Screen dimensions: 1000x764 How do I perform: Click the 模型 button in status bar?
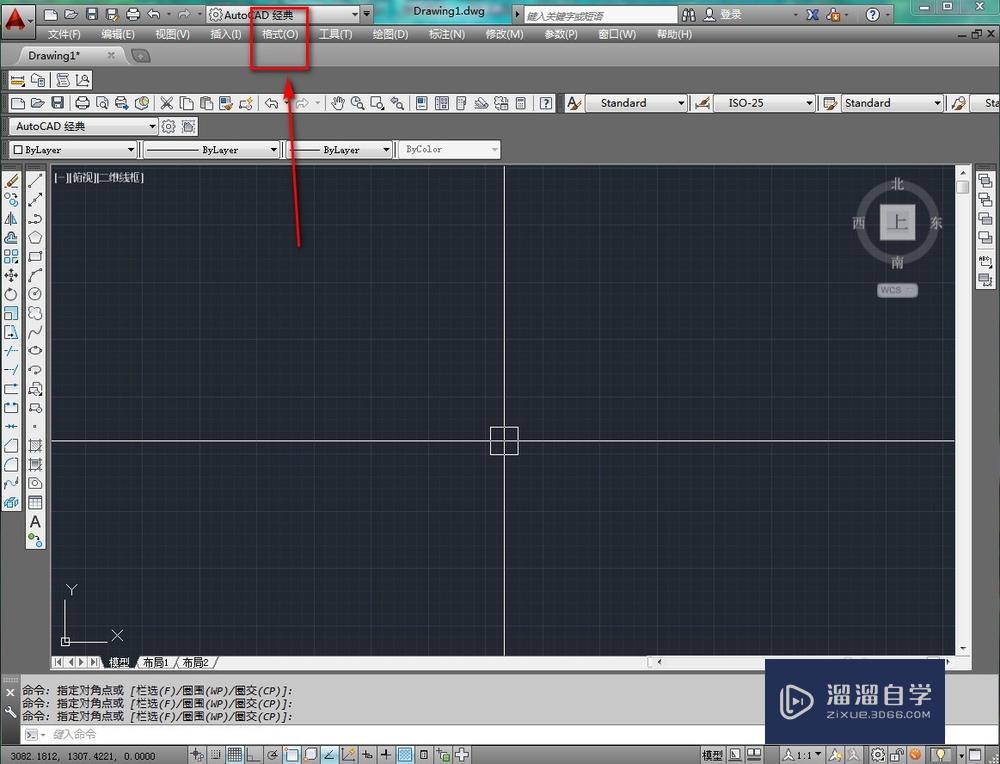712,756
